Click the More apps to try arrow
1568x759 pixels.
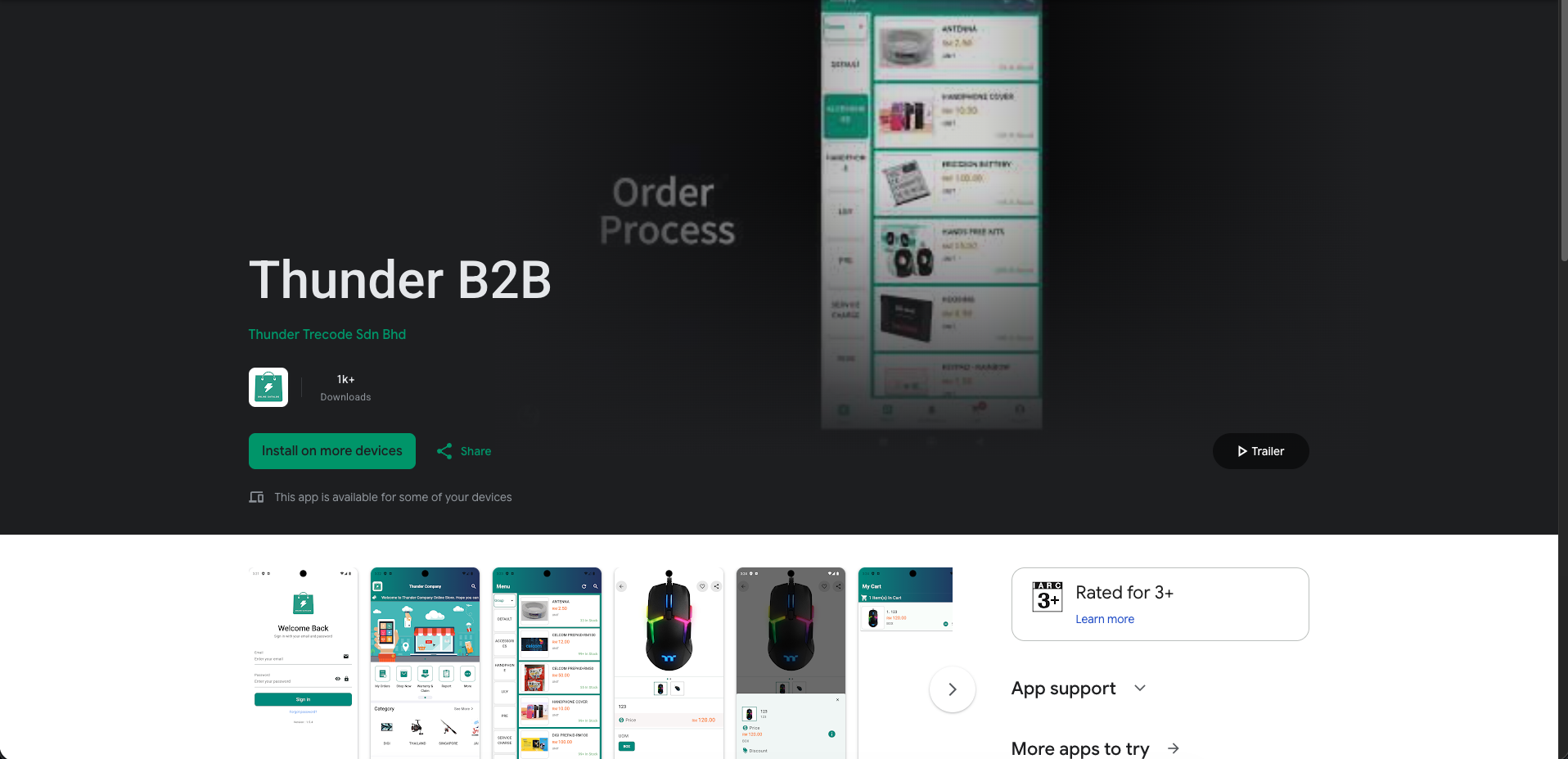(x=1174, y=748)
